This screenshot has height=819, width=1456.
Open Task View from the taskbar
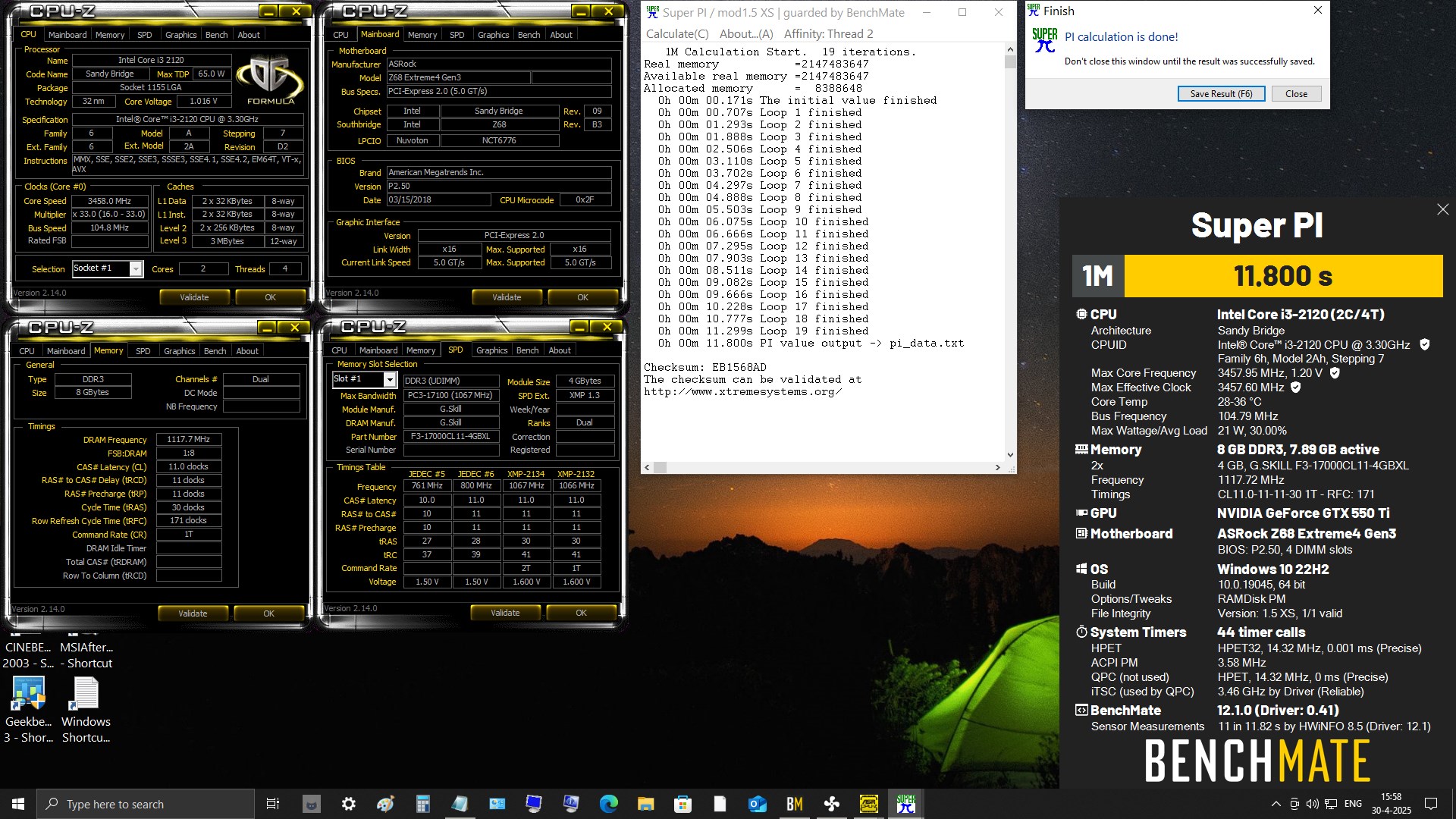273,804
